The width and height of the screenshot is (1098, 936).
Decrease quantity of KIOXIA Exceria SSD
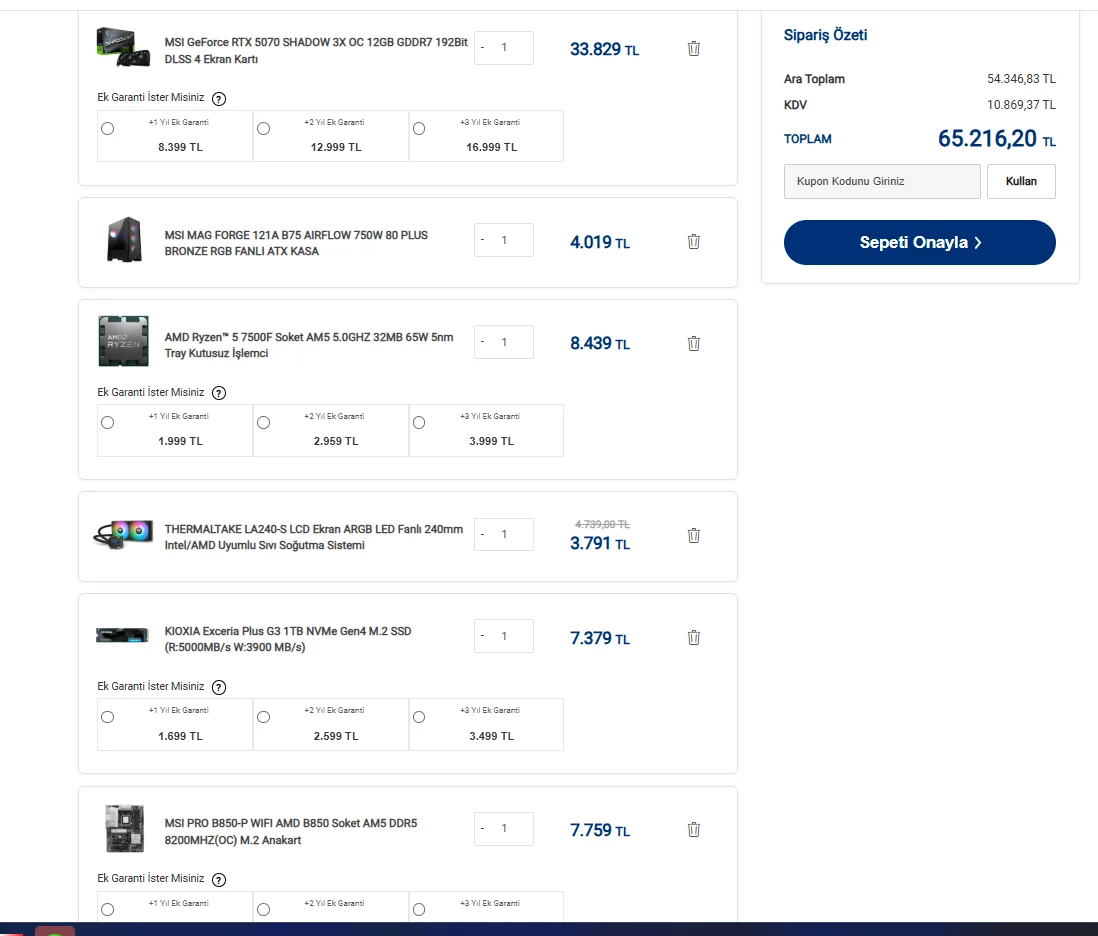[x=482, y=636]
